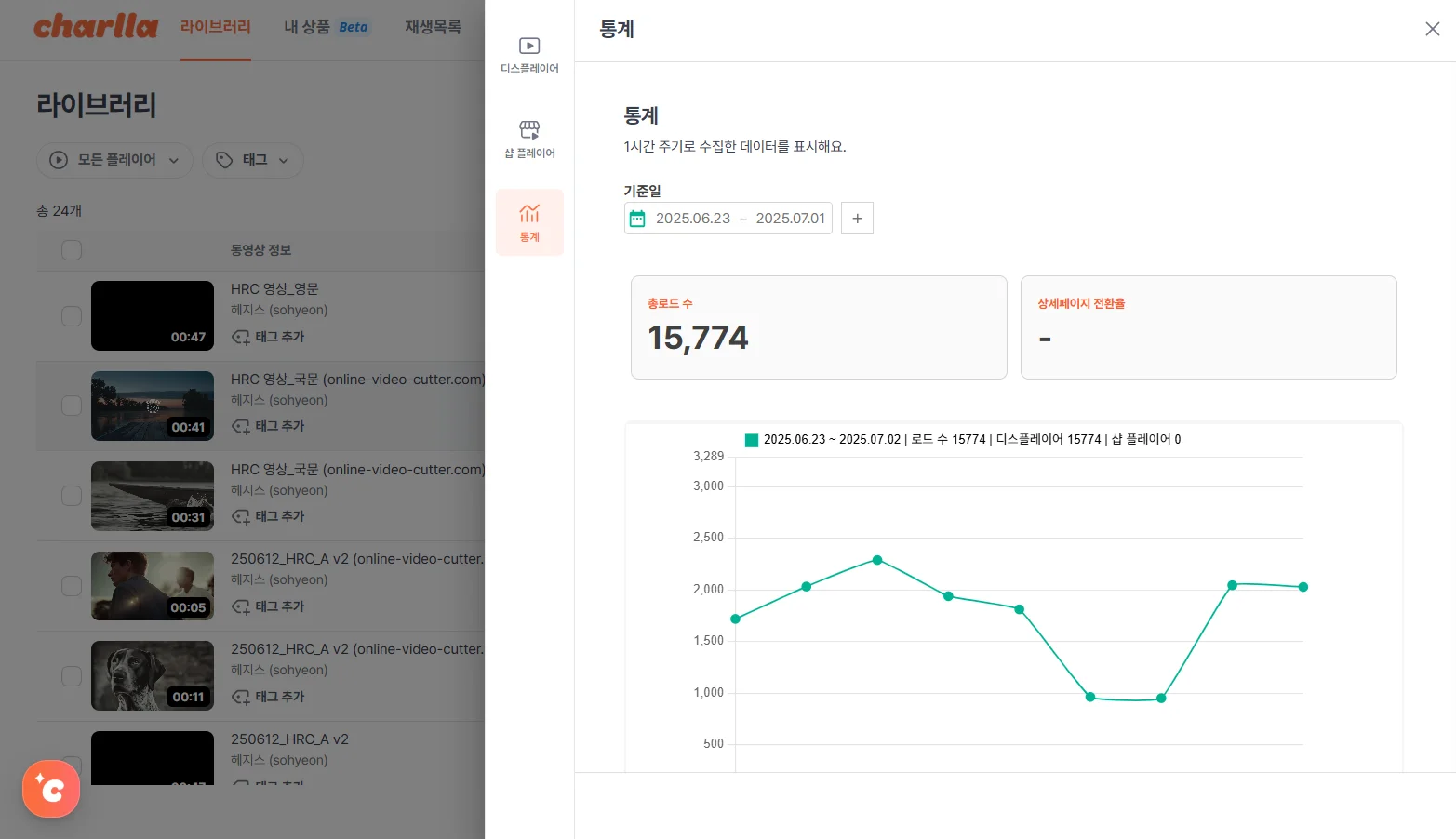1456x839 pixels.
Task: Check the box for the HRC 영상_영문 video
Action: [72, 316]
